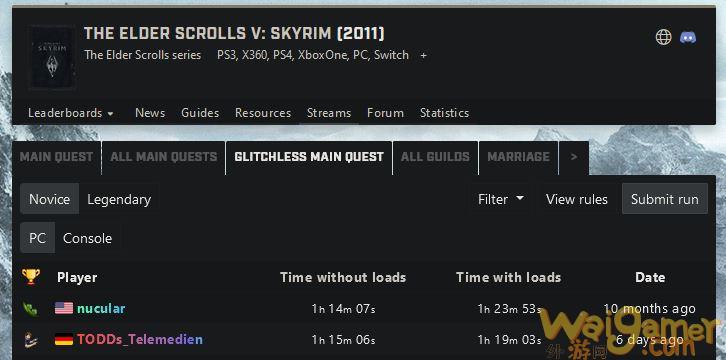Screen dimensions: 726x360
Task: Open the Skyrim game cover thumbnail
Action: tap(52, 57)
